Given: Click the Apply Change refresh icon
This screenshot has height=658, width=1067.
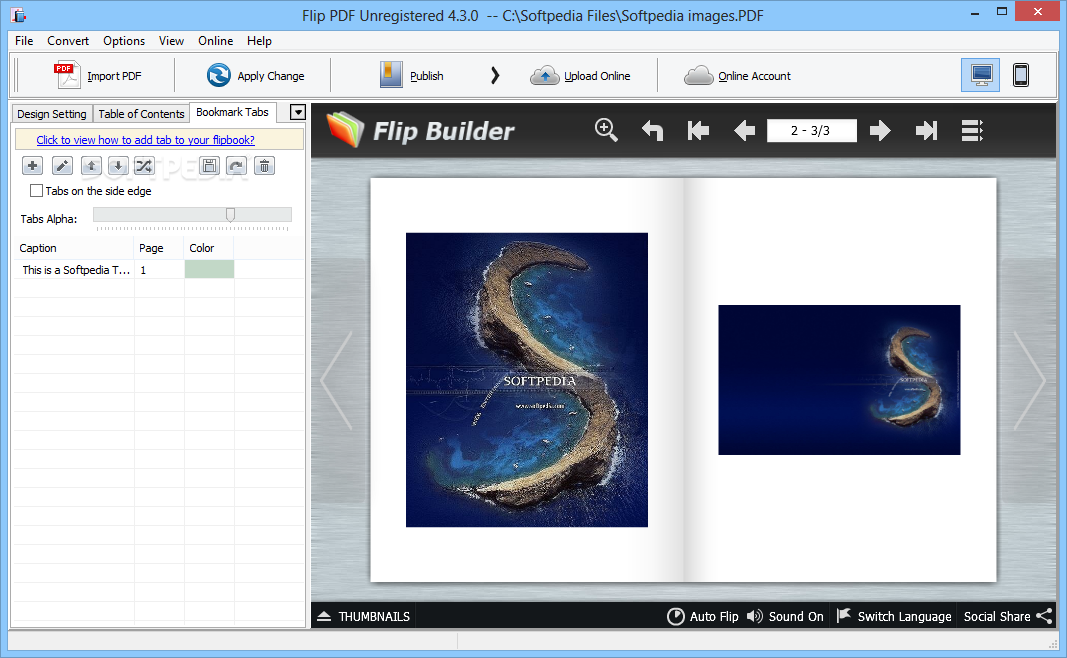Looking at the screenshot, I should click(218, 75).
